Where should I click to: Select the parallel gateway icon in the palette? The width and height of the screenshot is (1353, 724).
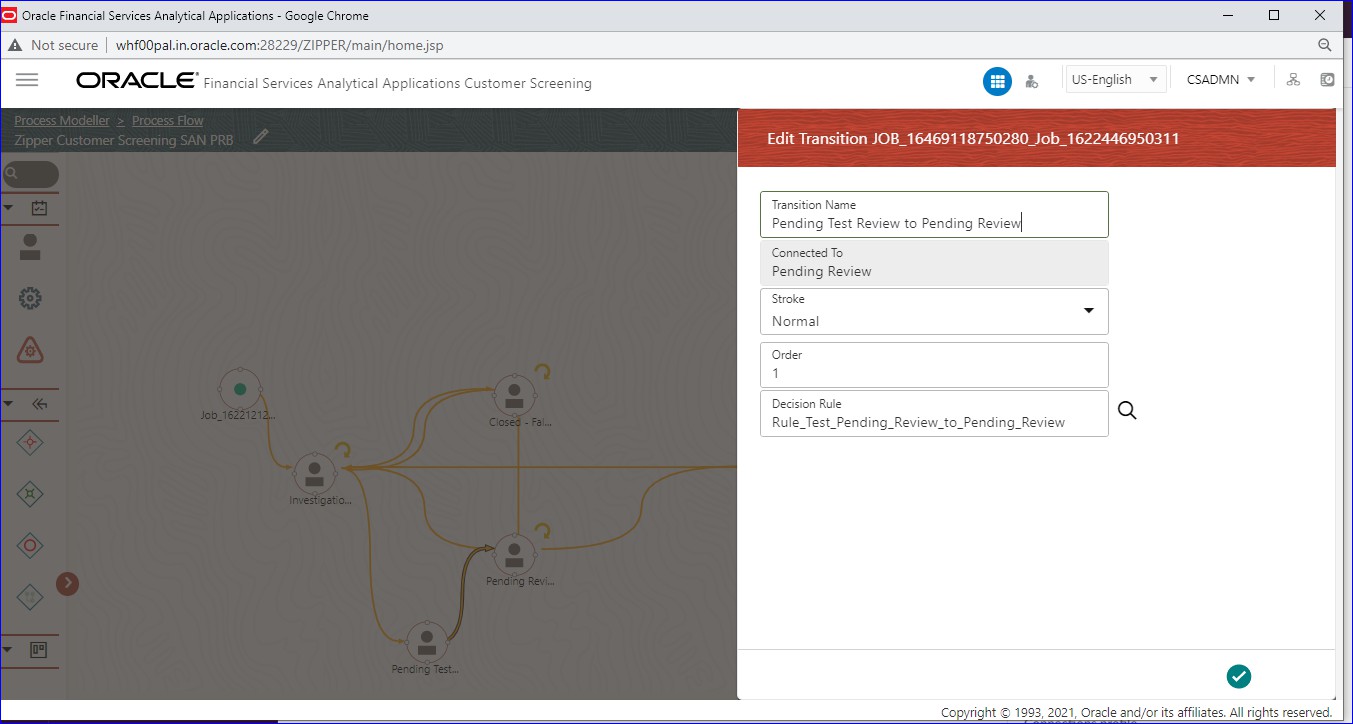[x=30, y=493]
